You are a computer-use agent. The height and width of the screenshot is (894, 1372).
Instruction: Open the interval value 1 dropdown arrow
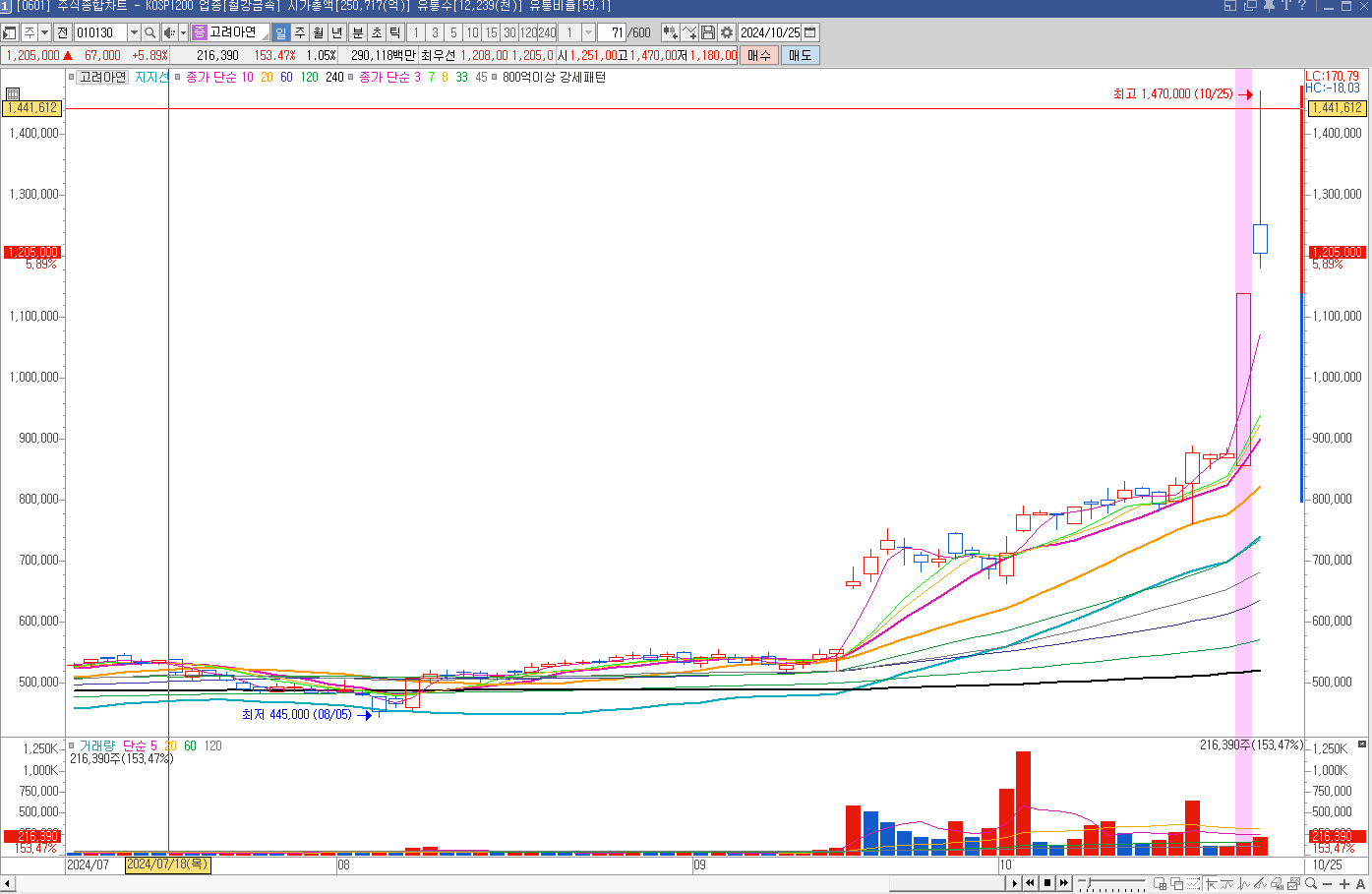click(x=588, y=32)
